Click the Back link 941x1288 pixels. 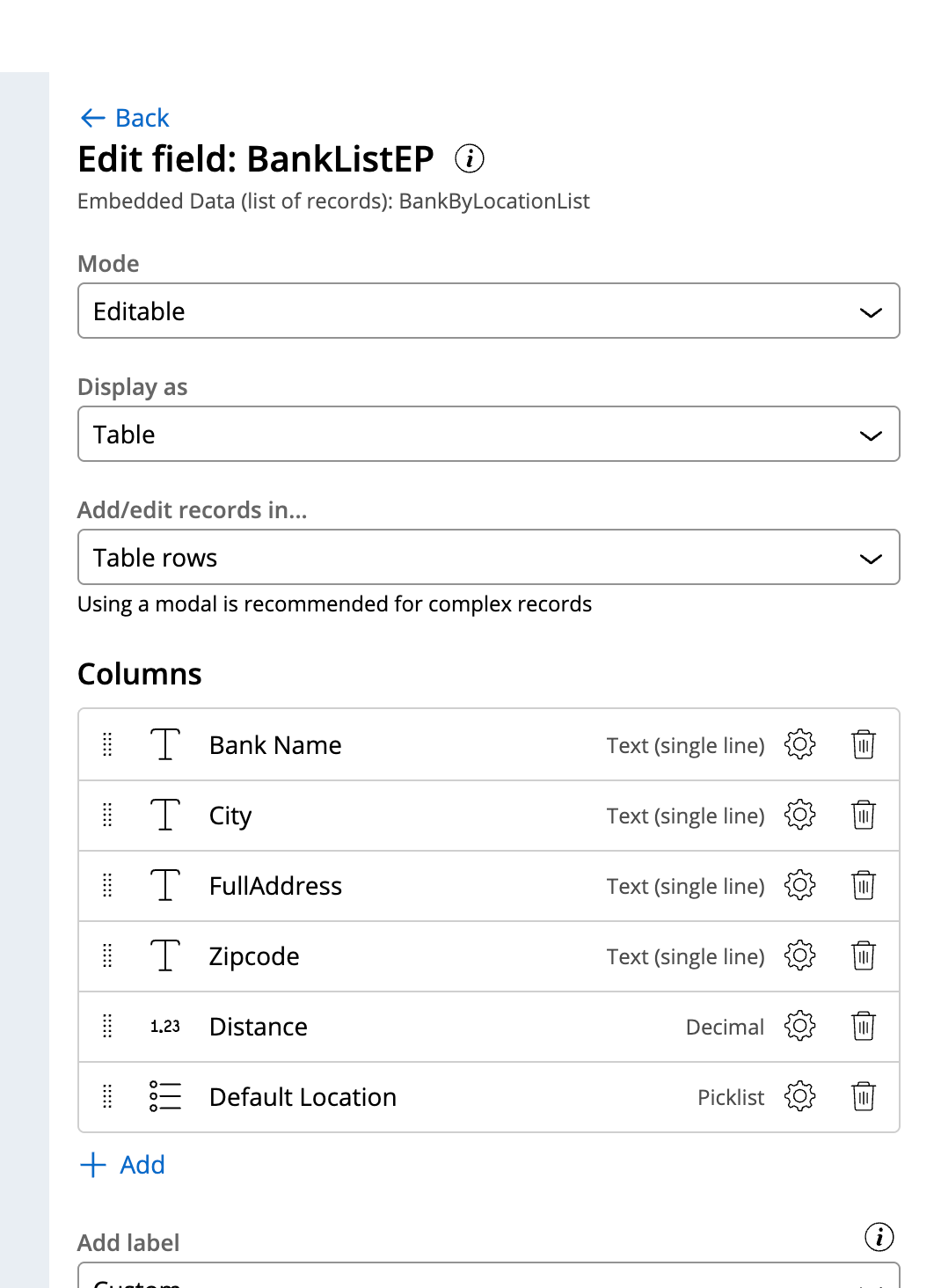coord(124,118)
